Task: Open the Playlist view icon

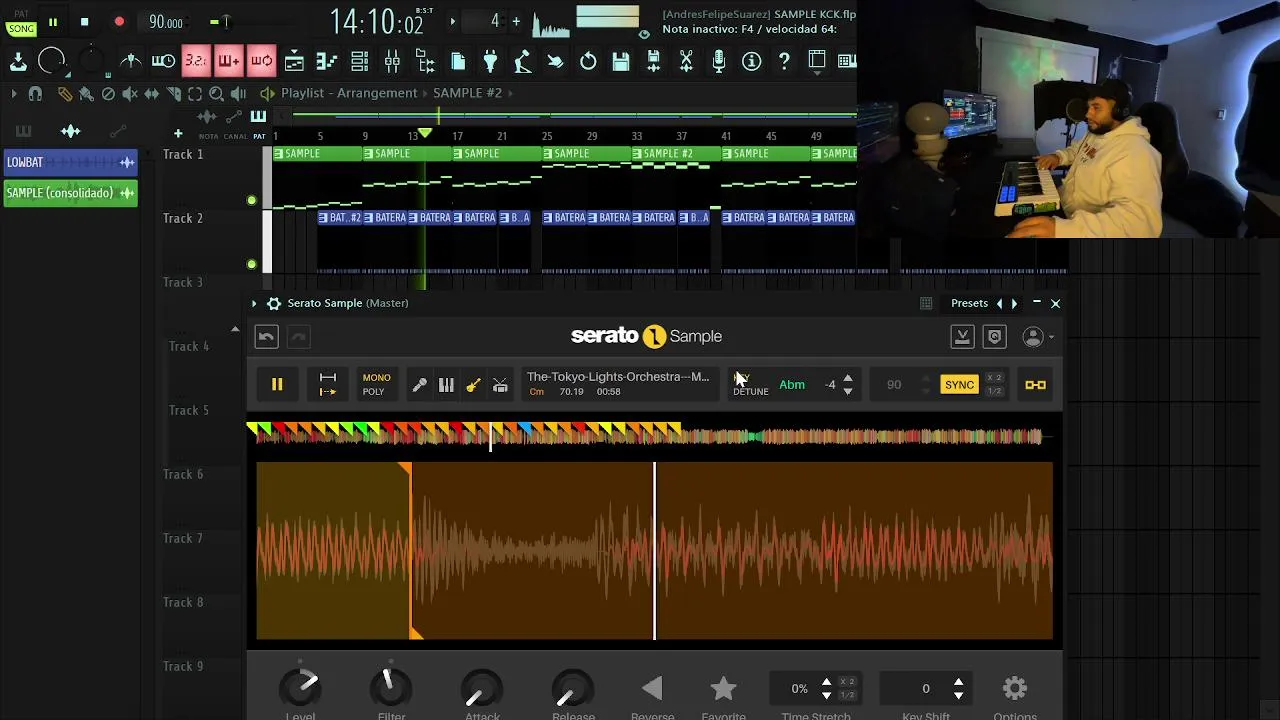Action: pos(294,61)
